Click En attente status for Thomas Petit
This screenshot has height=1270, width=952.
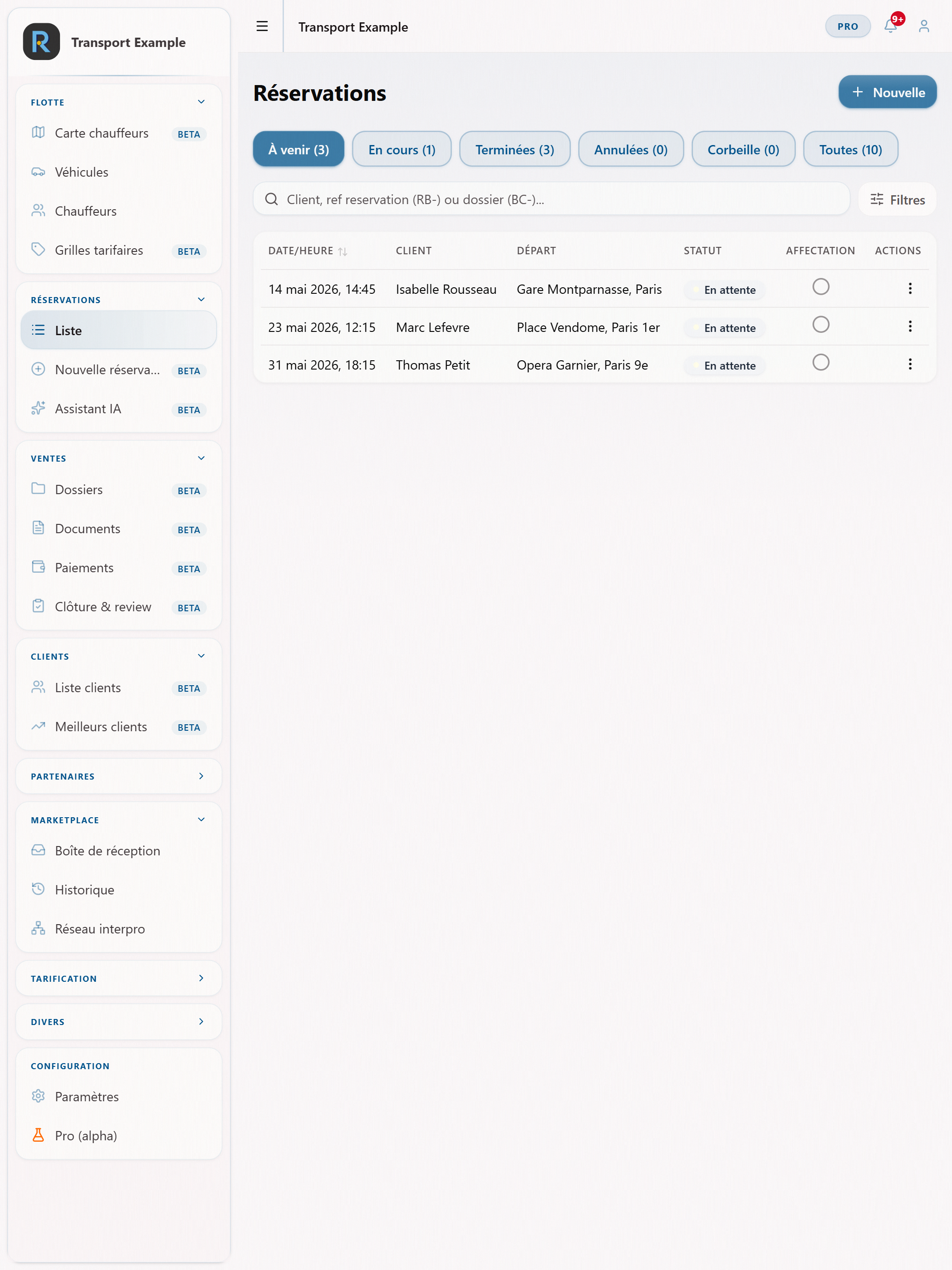click(724, 365)
